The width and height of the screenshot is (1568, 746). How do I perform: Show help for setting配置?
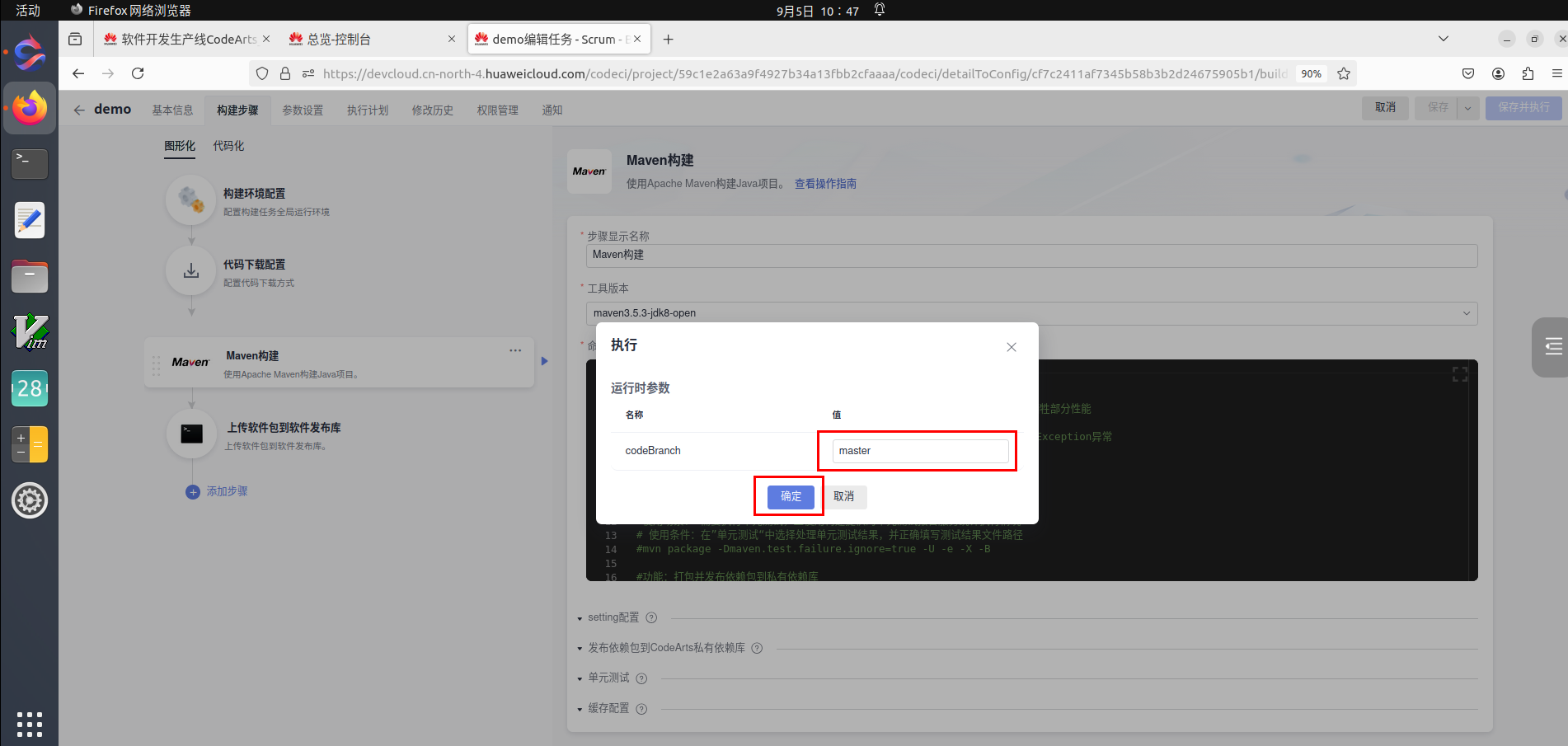pyautogui.click(x=651, y=618)
